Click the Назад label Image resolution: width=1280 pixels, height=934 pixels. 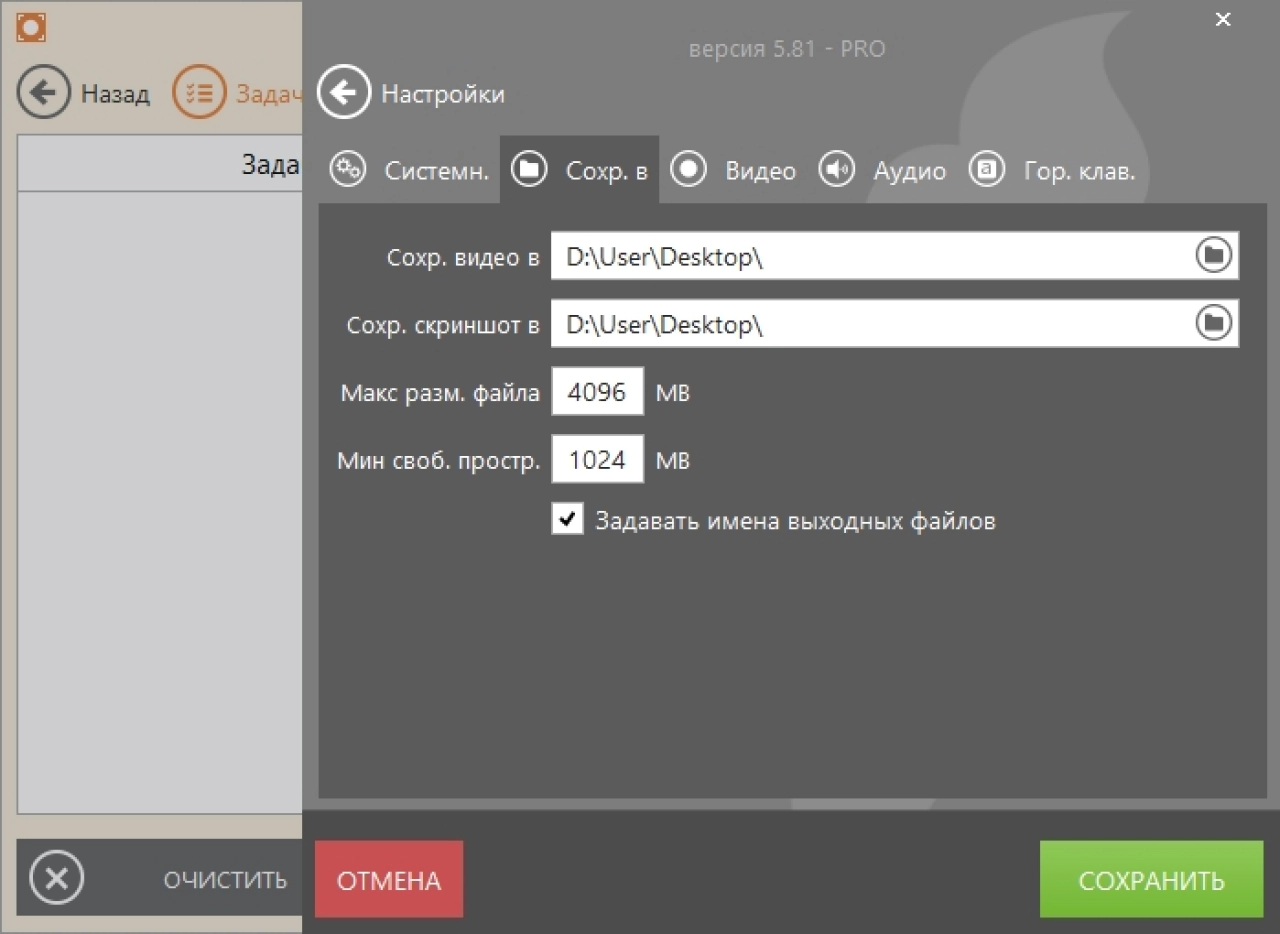pos(115,94)
